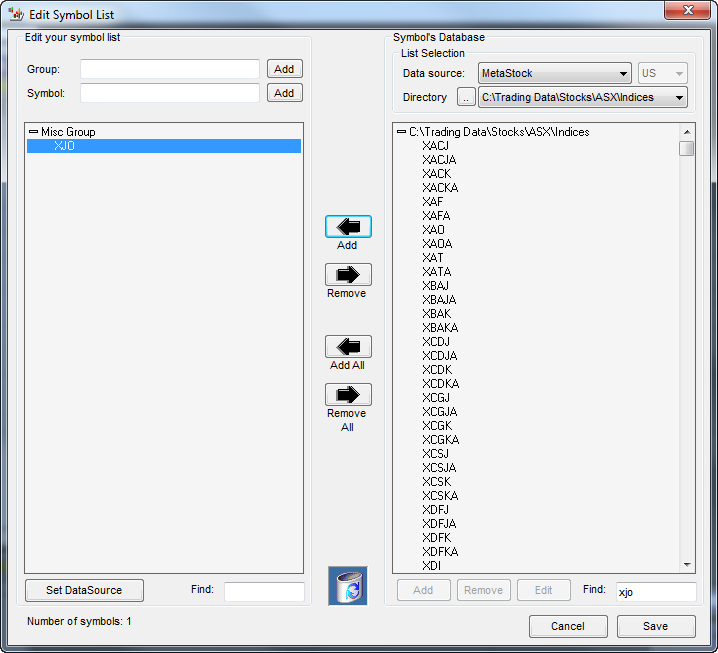Viewport: 718px width, 653px height.
Task: Click the left-arrow Add button
Action: click(348, 227)
